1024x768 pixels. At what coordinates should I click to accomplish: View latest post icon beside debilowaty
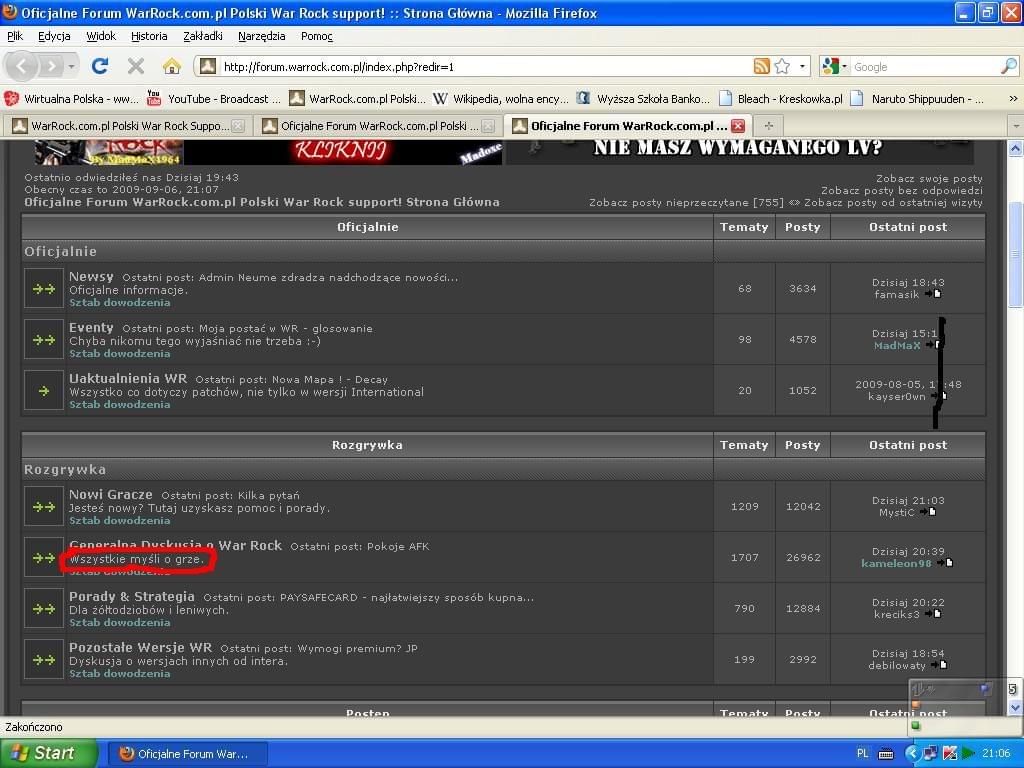(939, 665)
